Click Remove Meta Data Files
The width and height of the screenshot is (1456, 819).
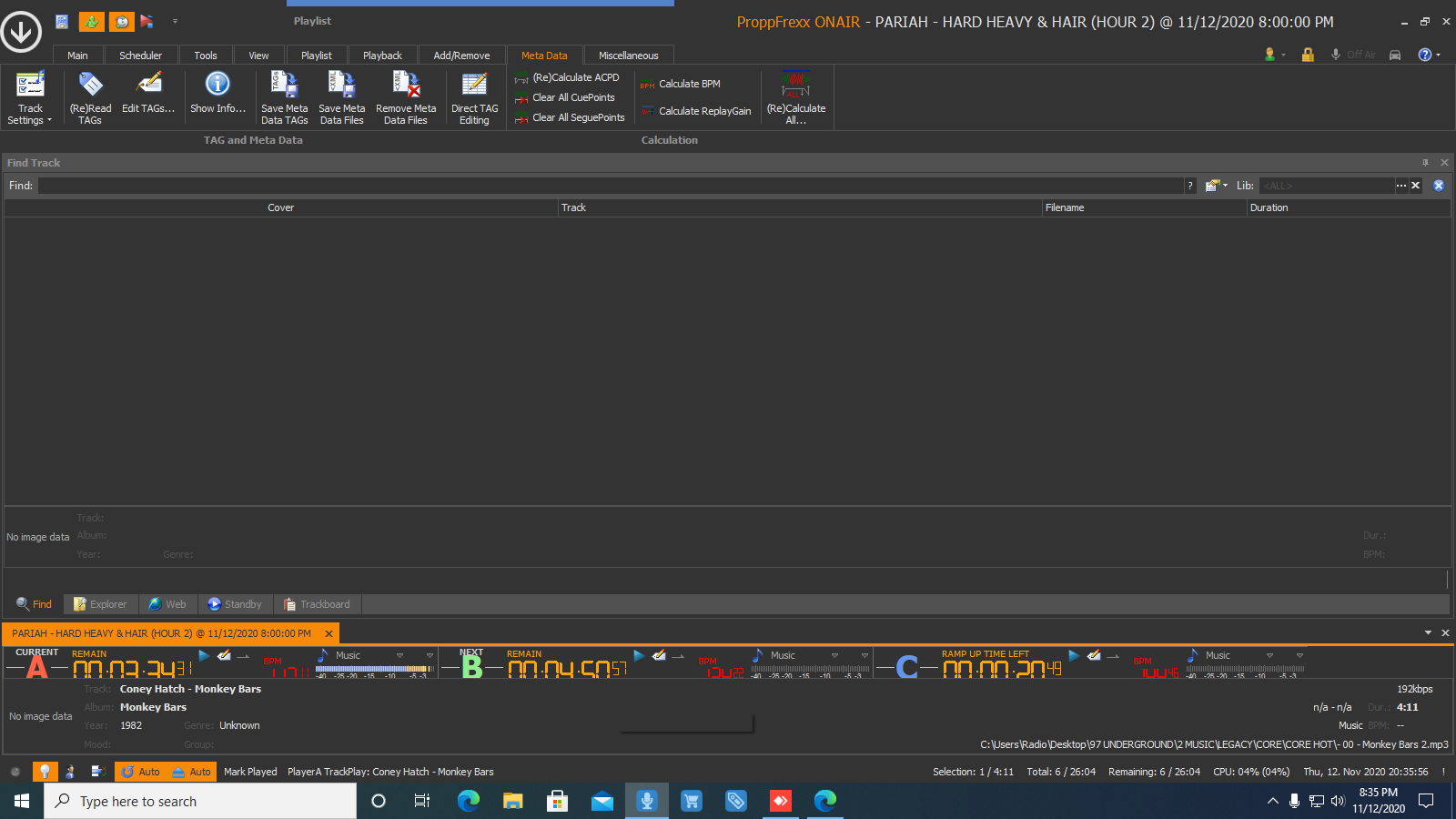coord(406,97)
